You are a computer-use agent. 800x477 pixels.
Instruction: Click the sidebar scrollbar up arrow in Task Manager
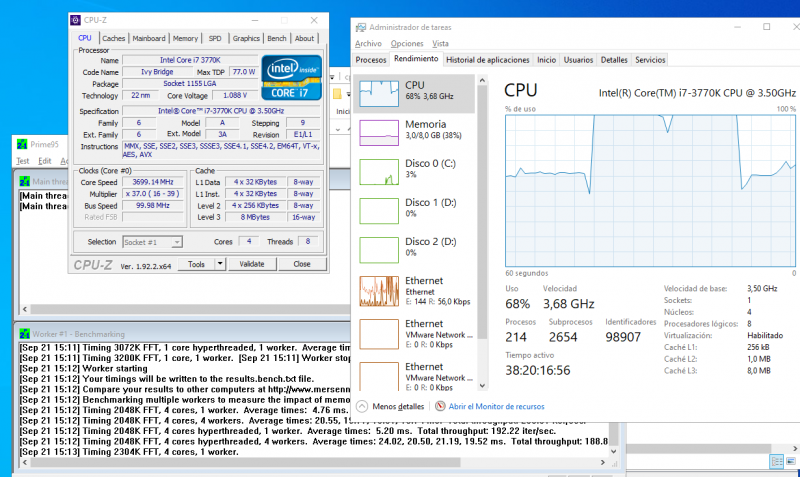click(482, 80)
